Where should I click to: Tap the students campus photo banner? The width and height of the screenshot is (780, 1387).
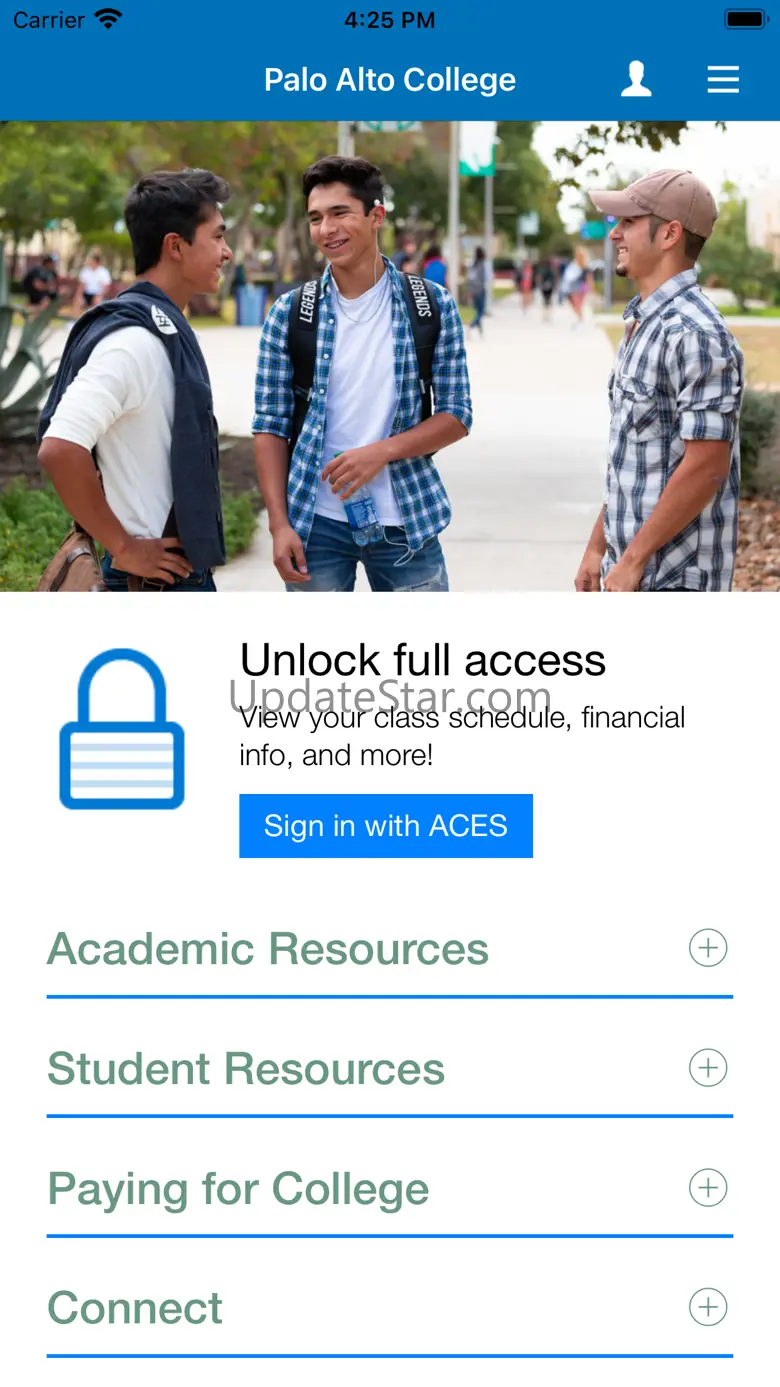(x=390, y=356)
